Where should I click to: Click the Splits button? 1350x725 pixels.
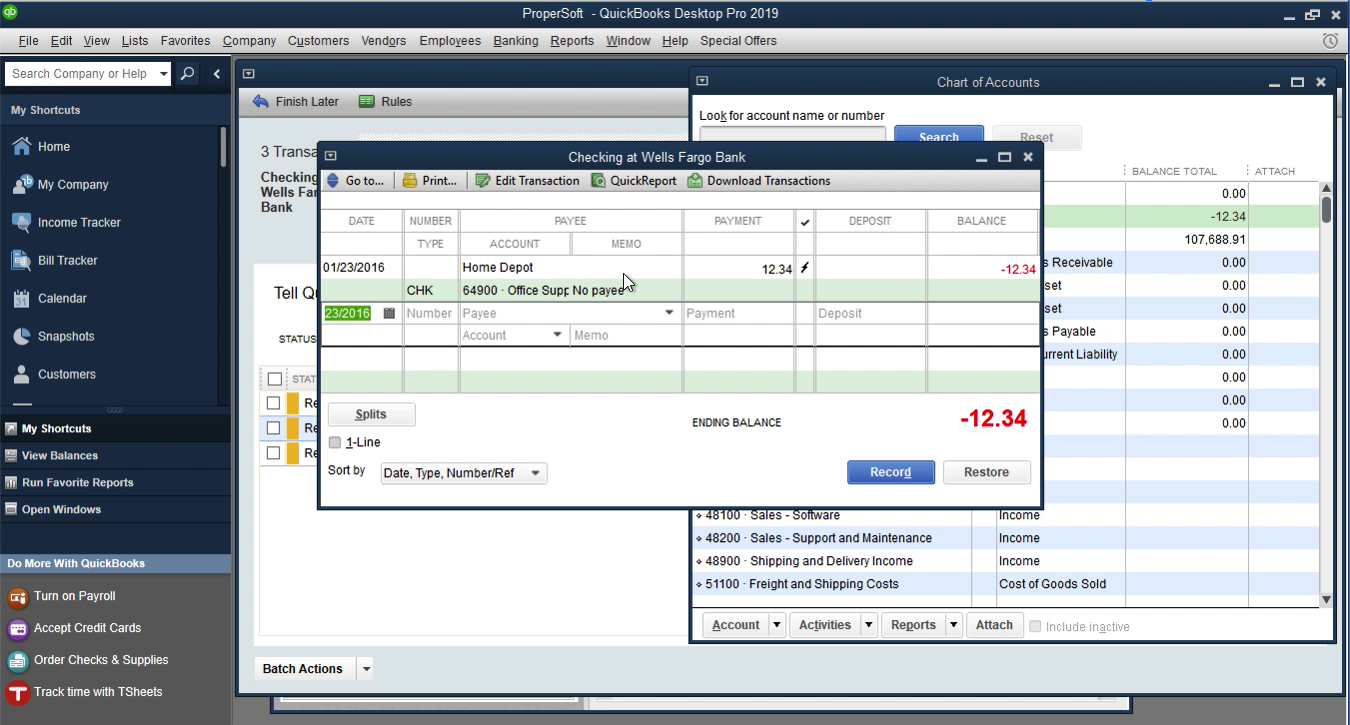coord(371,414)
